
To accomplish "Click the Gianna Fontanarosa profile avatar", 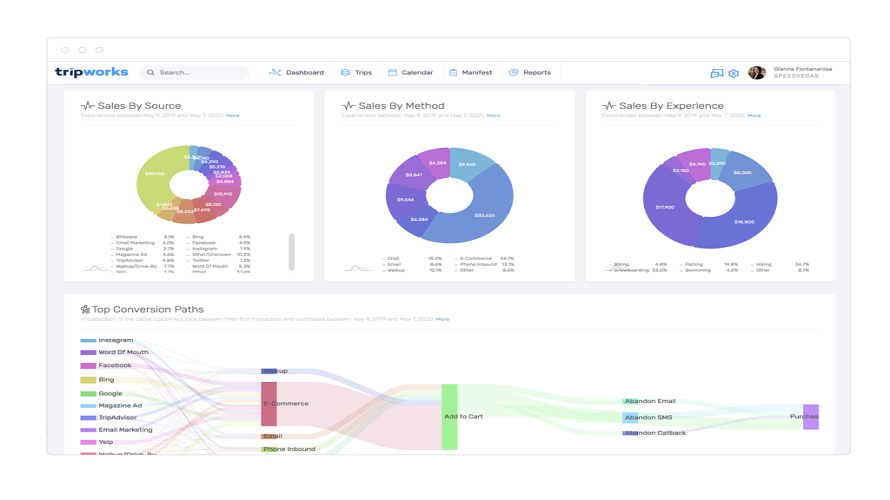I will click(x=757, y=73).
